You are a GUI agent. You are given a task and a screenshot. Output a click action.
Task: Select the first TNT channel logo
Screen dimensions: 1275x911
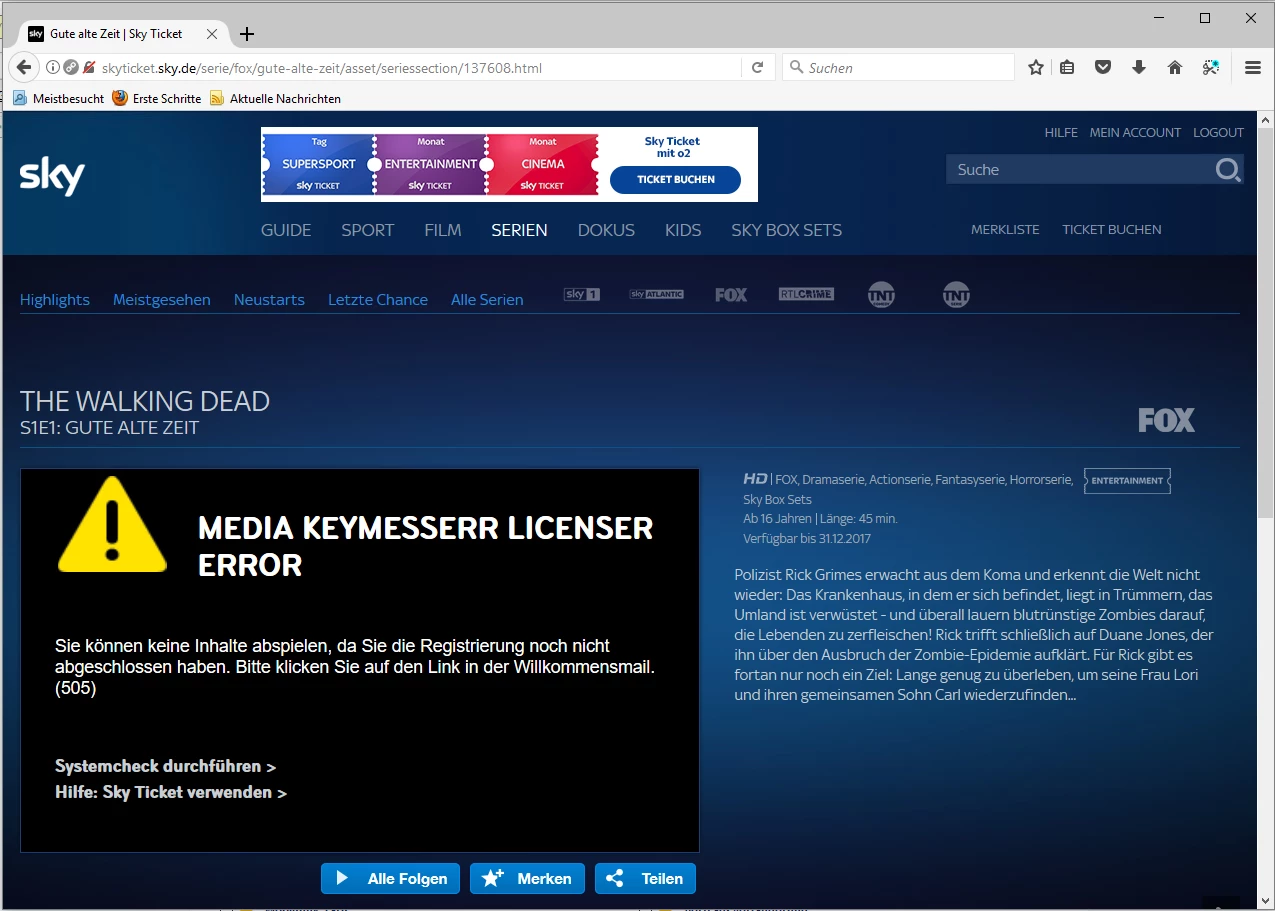pos(881,295)
